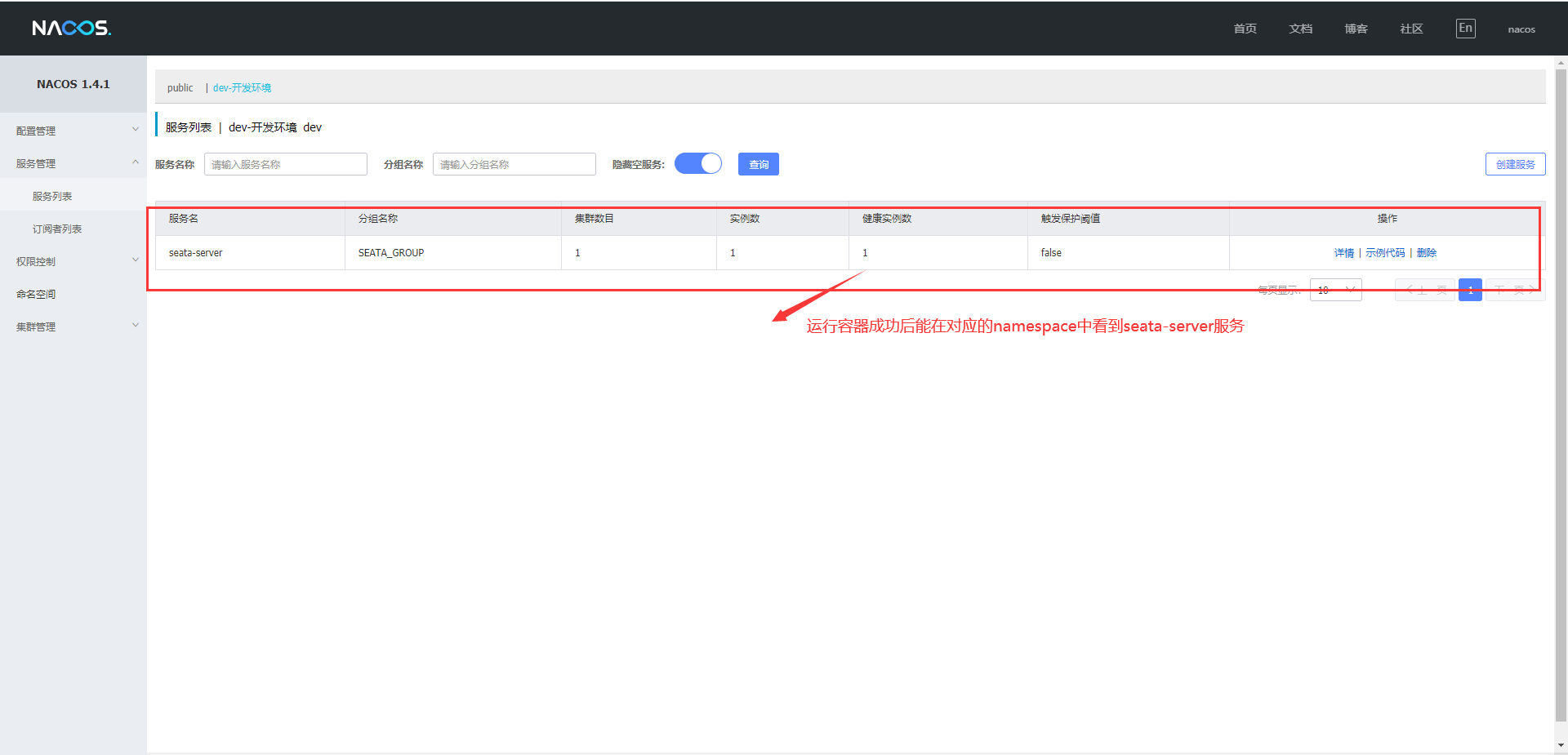Viewport: 1568px width, 755px height.
Task: Open nacos user menu
Action: click(x=1521, y=29)
